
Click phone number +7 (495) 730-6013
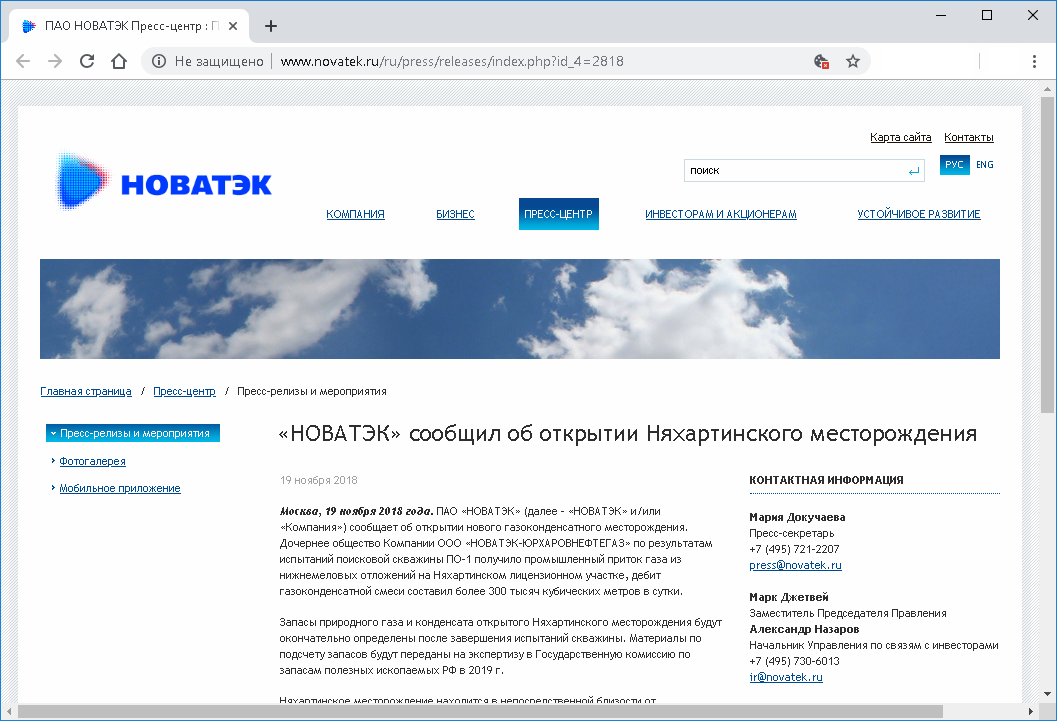794,661
